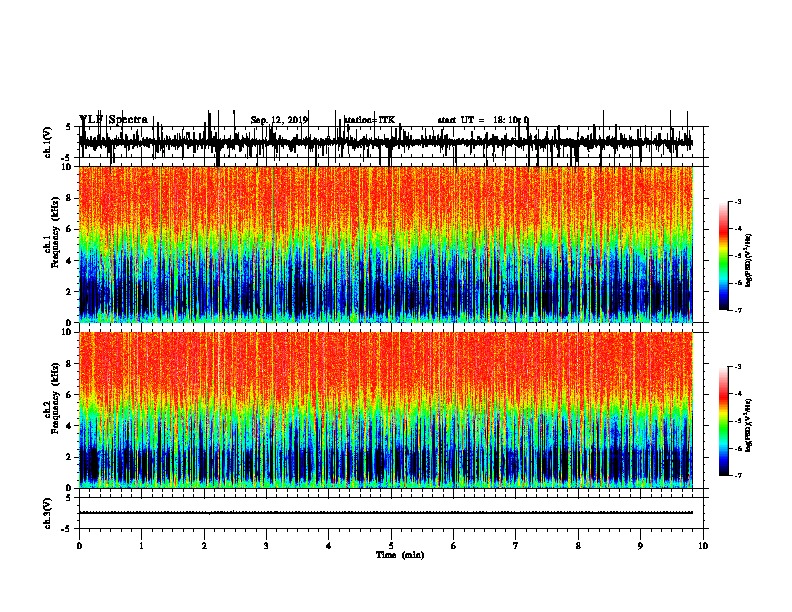Click the "4" kHz tick of ch.1 spectrogram

(69, 261)
